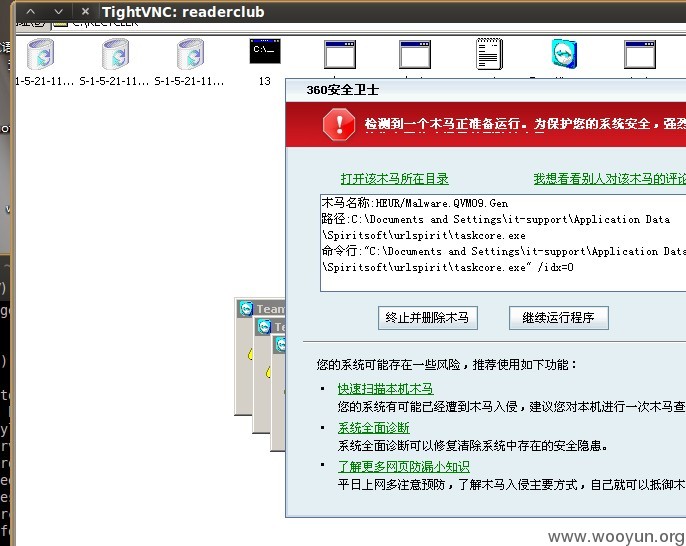This screenshot has height=546, width=686.
Task: Click the 命令行 command line text
Action: tap(504, 251)
